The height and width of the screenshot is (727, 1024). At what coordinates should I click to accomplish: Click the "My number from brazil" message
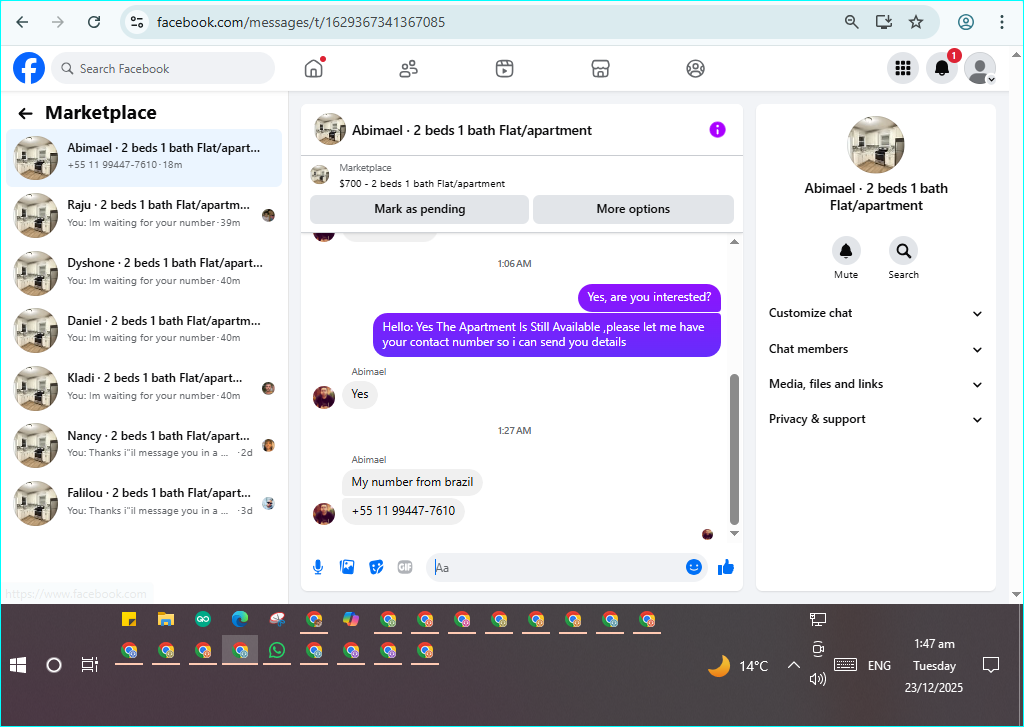[x=412, y=482]
